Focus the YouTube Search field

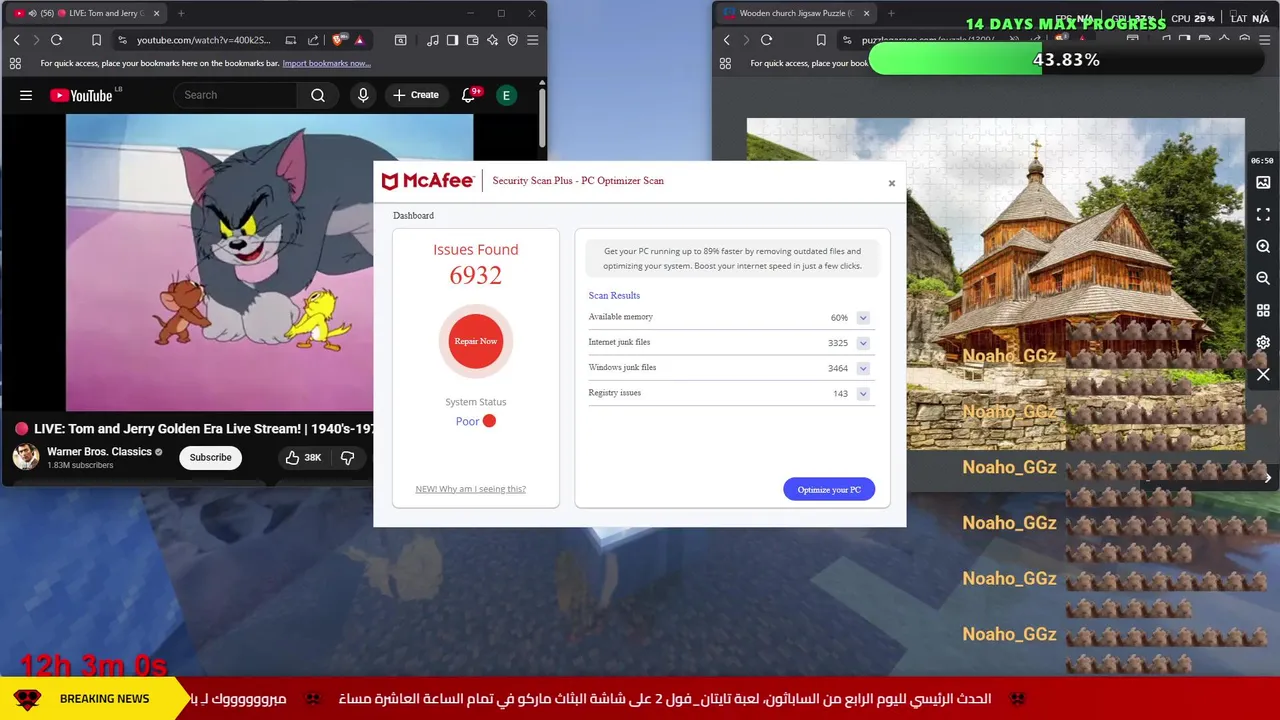pos(236,95)
